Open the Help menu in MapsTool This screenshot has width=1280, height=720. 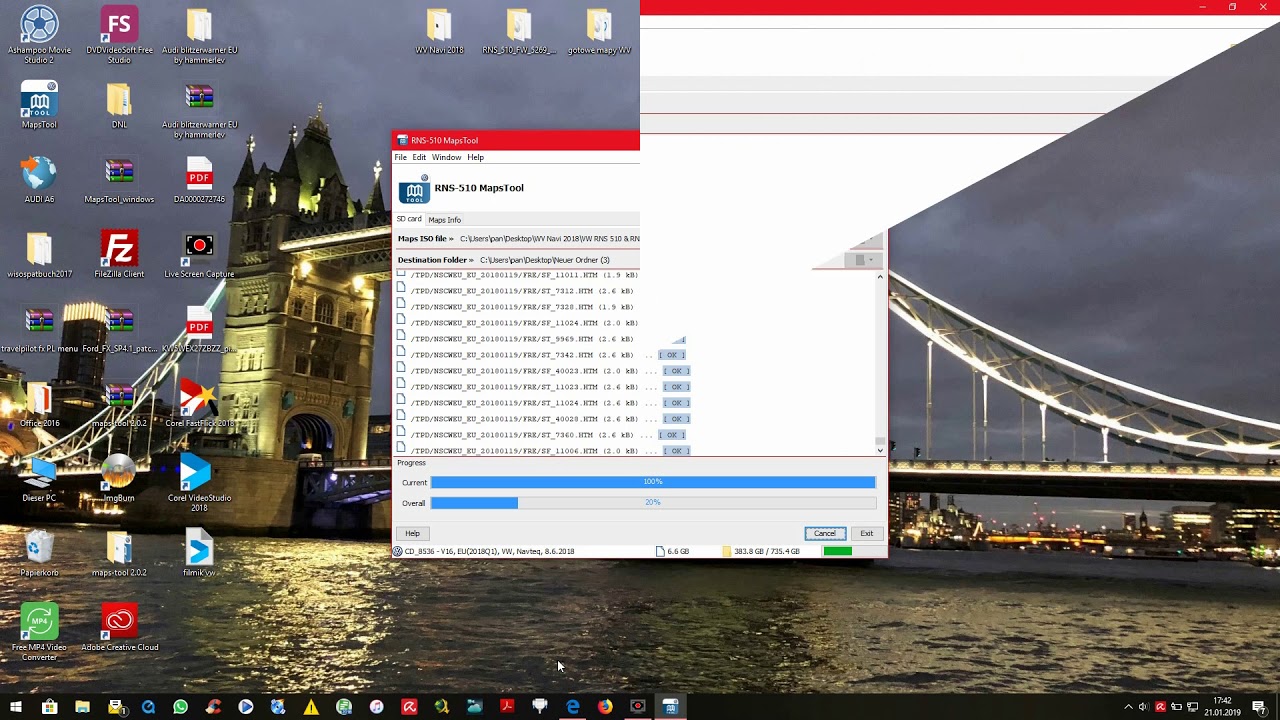pos(475,157)
